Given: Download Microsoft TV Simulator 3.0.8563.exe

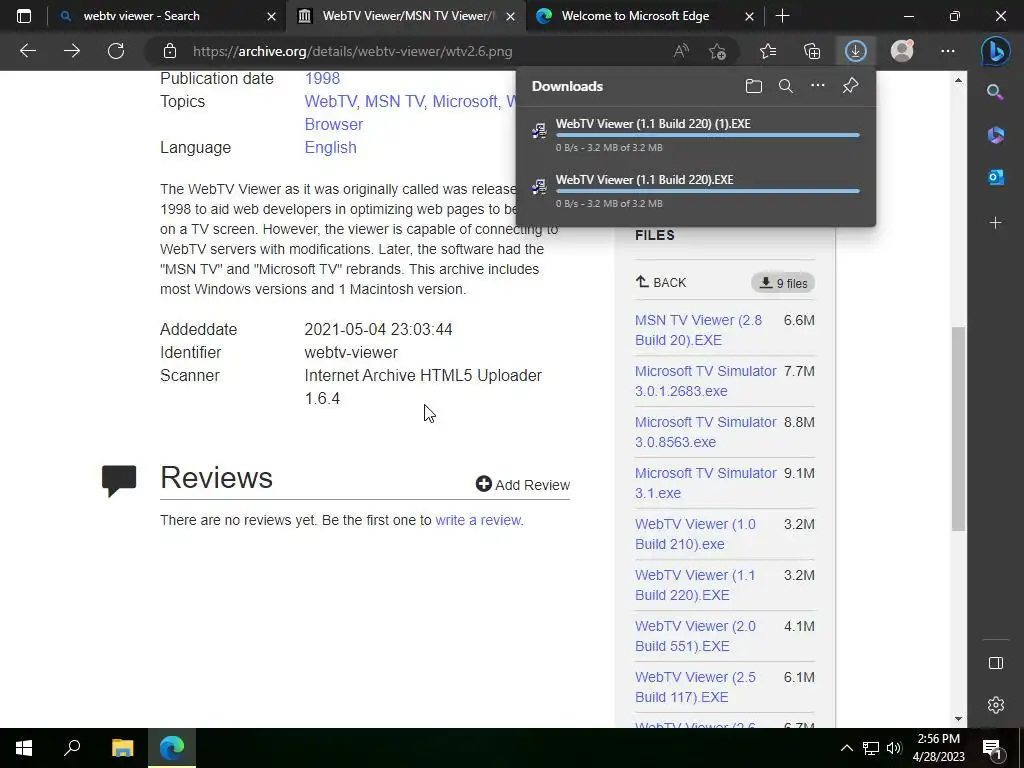Looking at the screenshot, I should pos(705,432).
